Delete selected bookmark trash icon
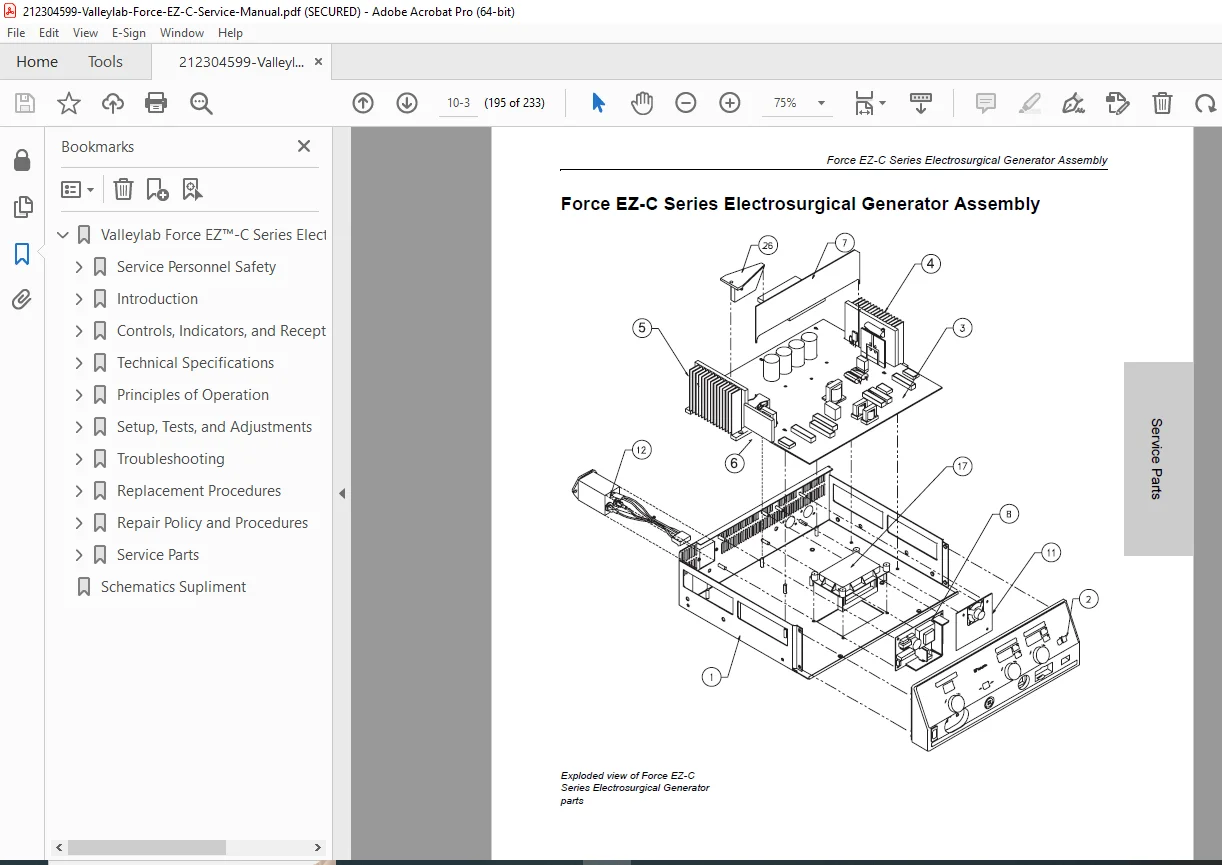Screen dimensions: 1222x865 tap(123, 189)
